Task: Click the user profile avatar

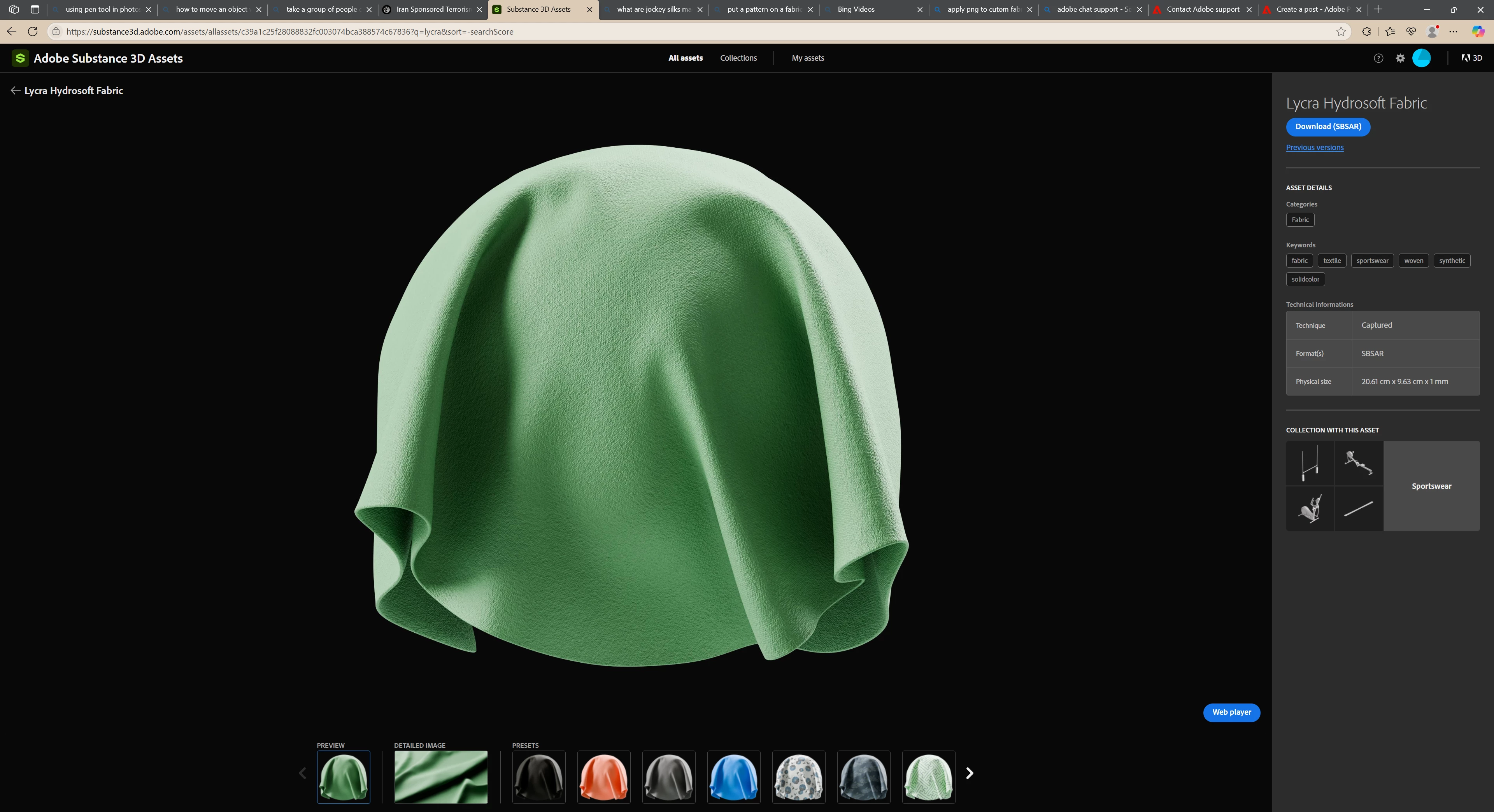Action: coord(1422,58)
